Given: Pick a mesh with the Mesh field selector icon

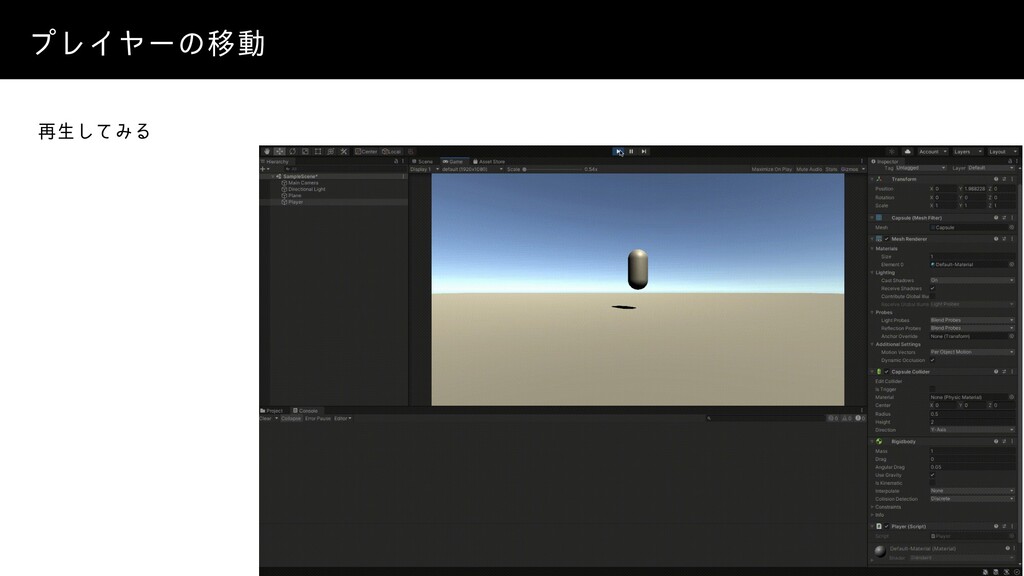Looking at the screenshot, I should (1011, 227).
